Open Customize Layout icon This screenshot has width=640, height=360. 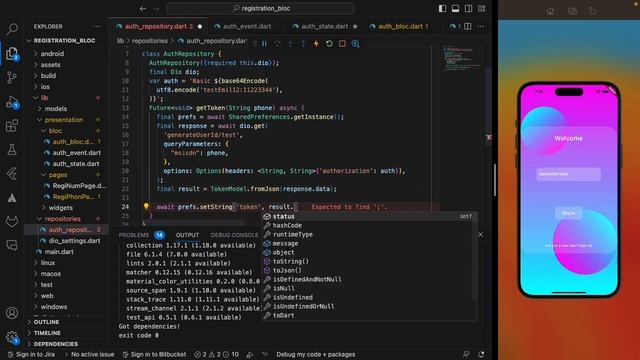pyautogui.click(x=482, y=9)
